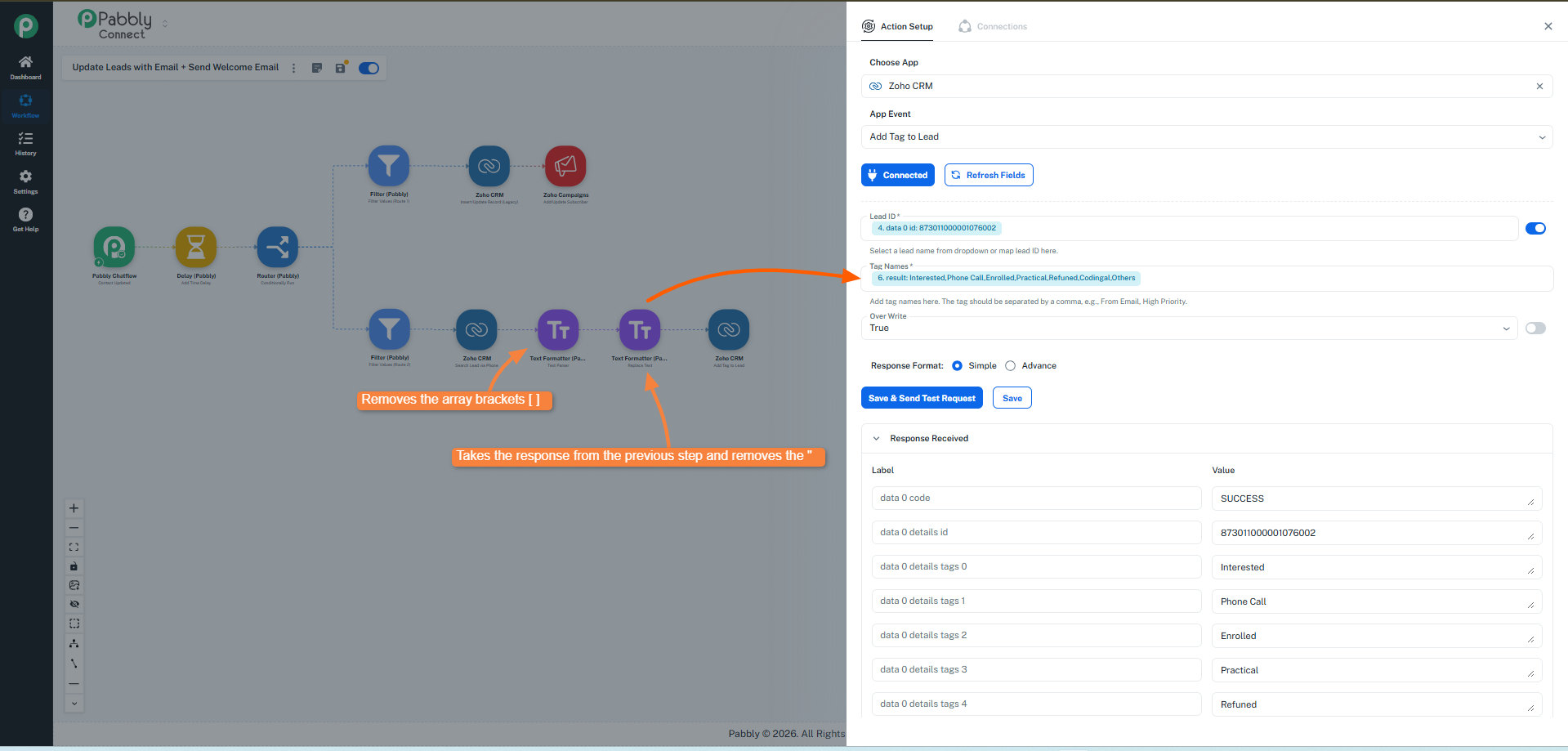Viewport: 1568px width, 751px height.
Task: Click the Zoho Campaigns node
Action: point(565,167)
